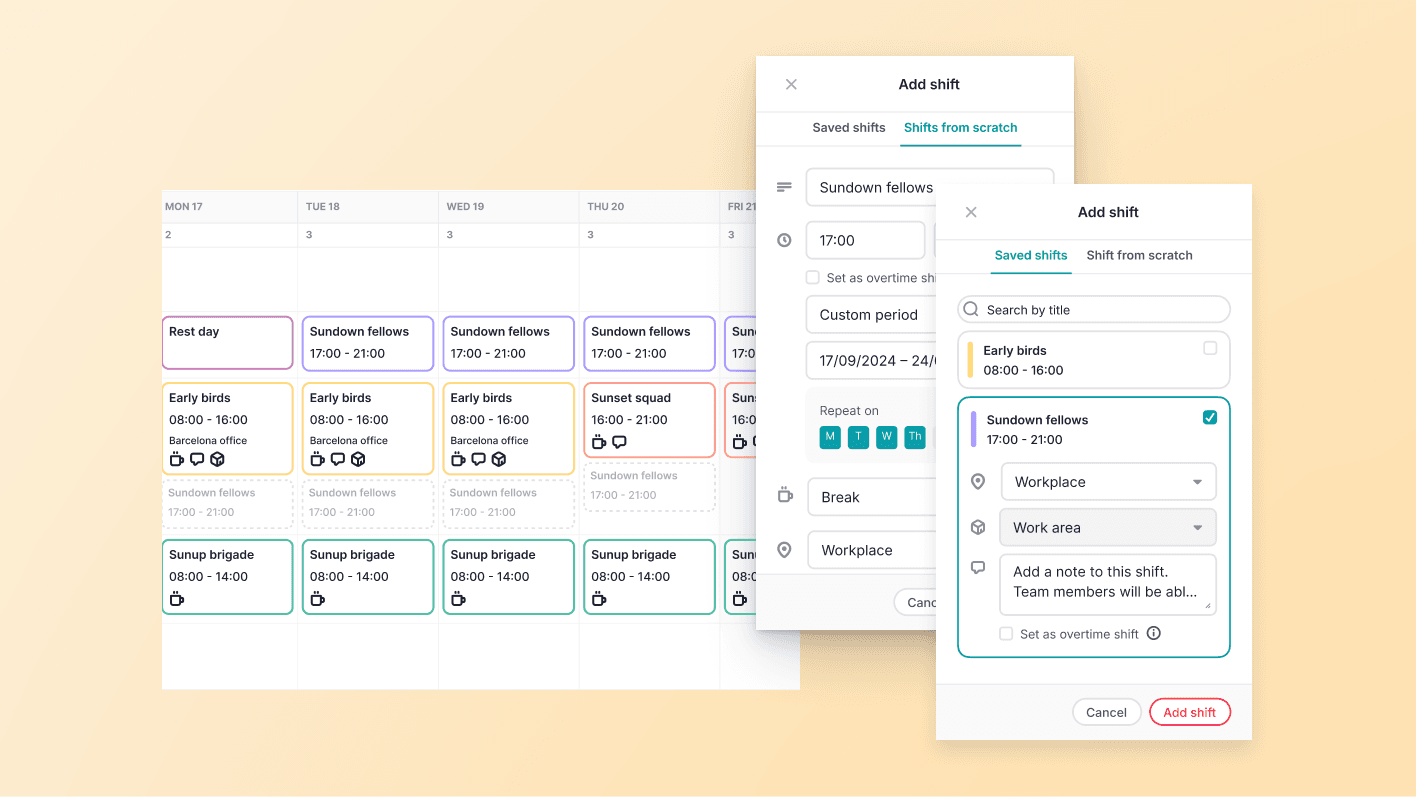Toggle the Thursday repeat day button
The image size is (1416, 797).
[914, 437]
